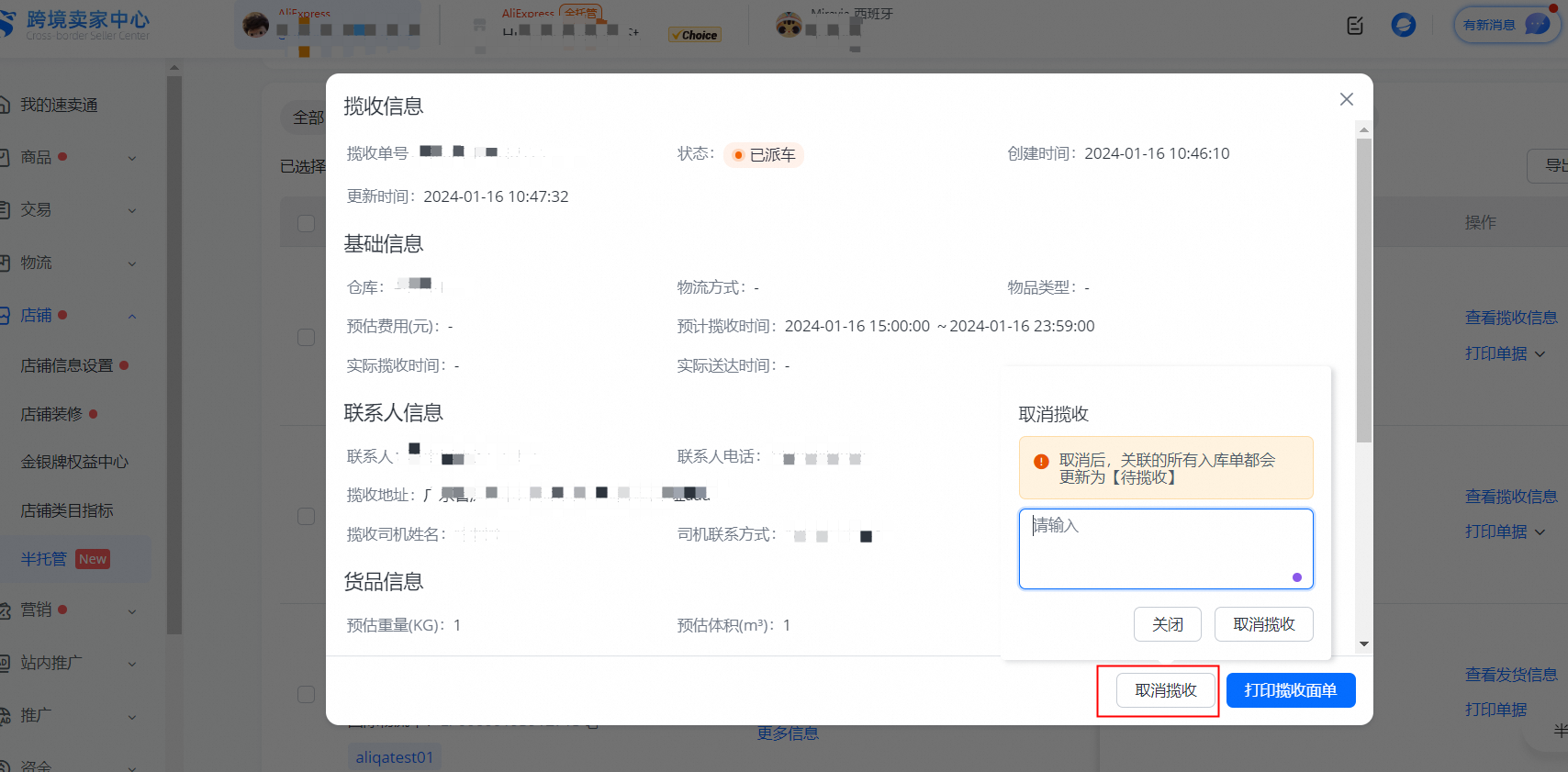Expand the 营销 sidebar menu
Image resolution: width=1568 pixels, height=772 pixels.
click(x=132, y=610)
